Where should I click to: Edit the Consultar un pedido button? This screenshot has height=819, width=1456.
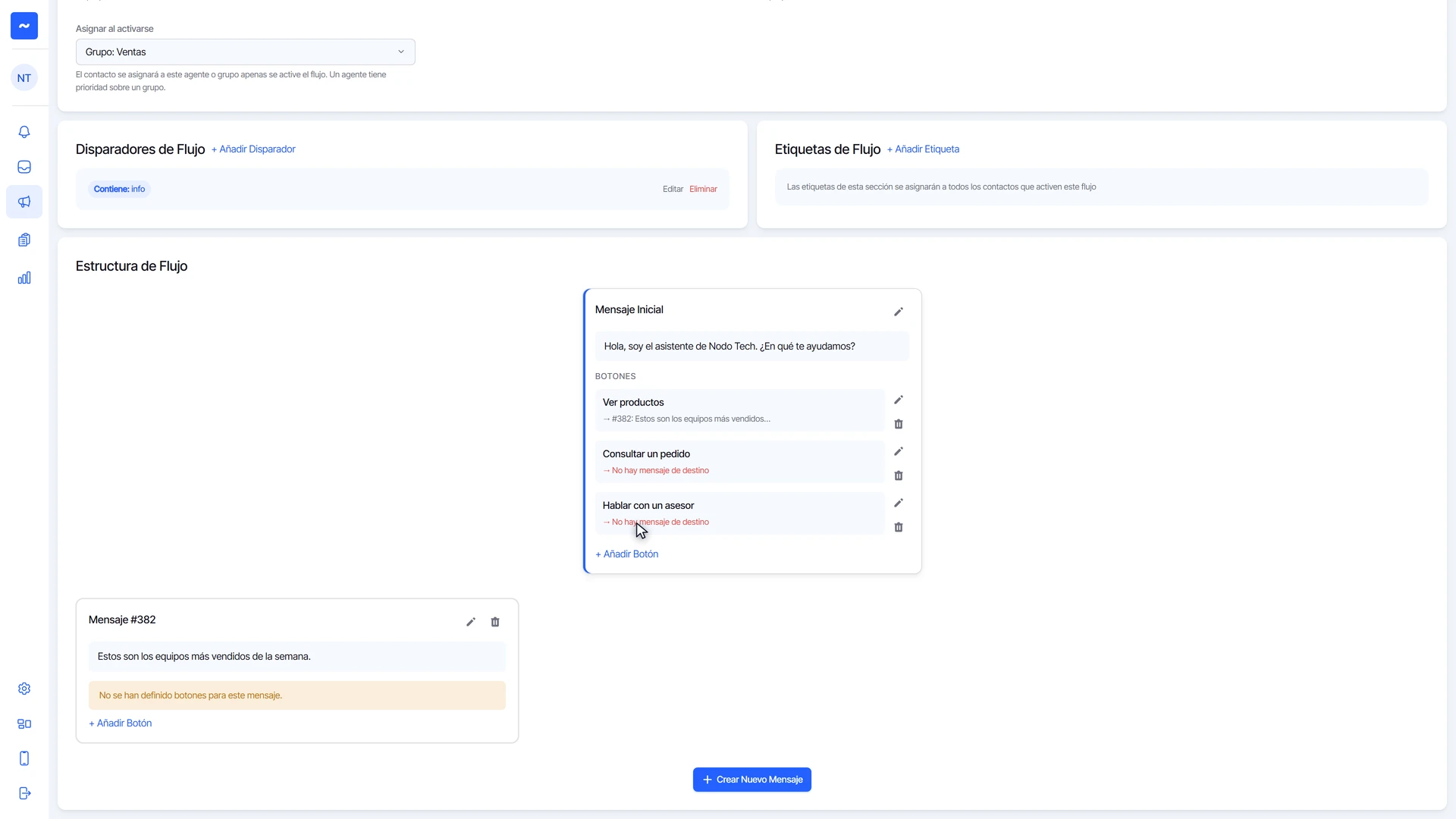pos(899,451)
